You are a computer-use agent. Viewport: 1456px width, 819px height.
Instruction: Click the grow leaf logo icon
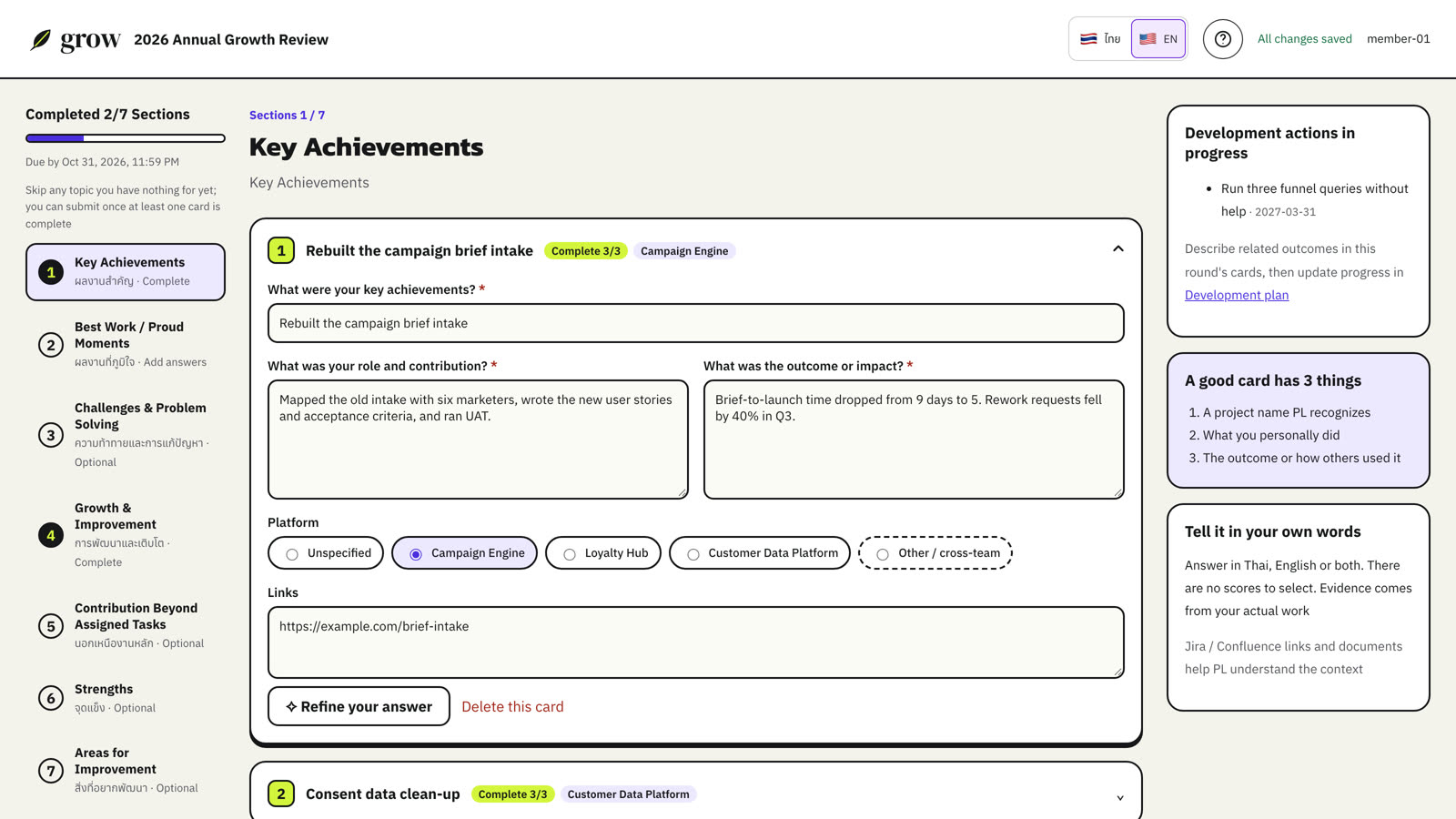41,39
